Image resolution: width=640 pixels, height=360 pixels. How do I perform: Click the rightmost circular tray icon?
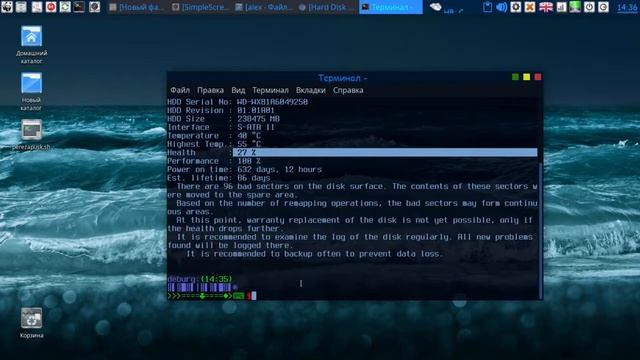603,7
